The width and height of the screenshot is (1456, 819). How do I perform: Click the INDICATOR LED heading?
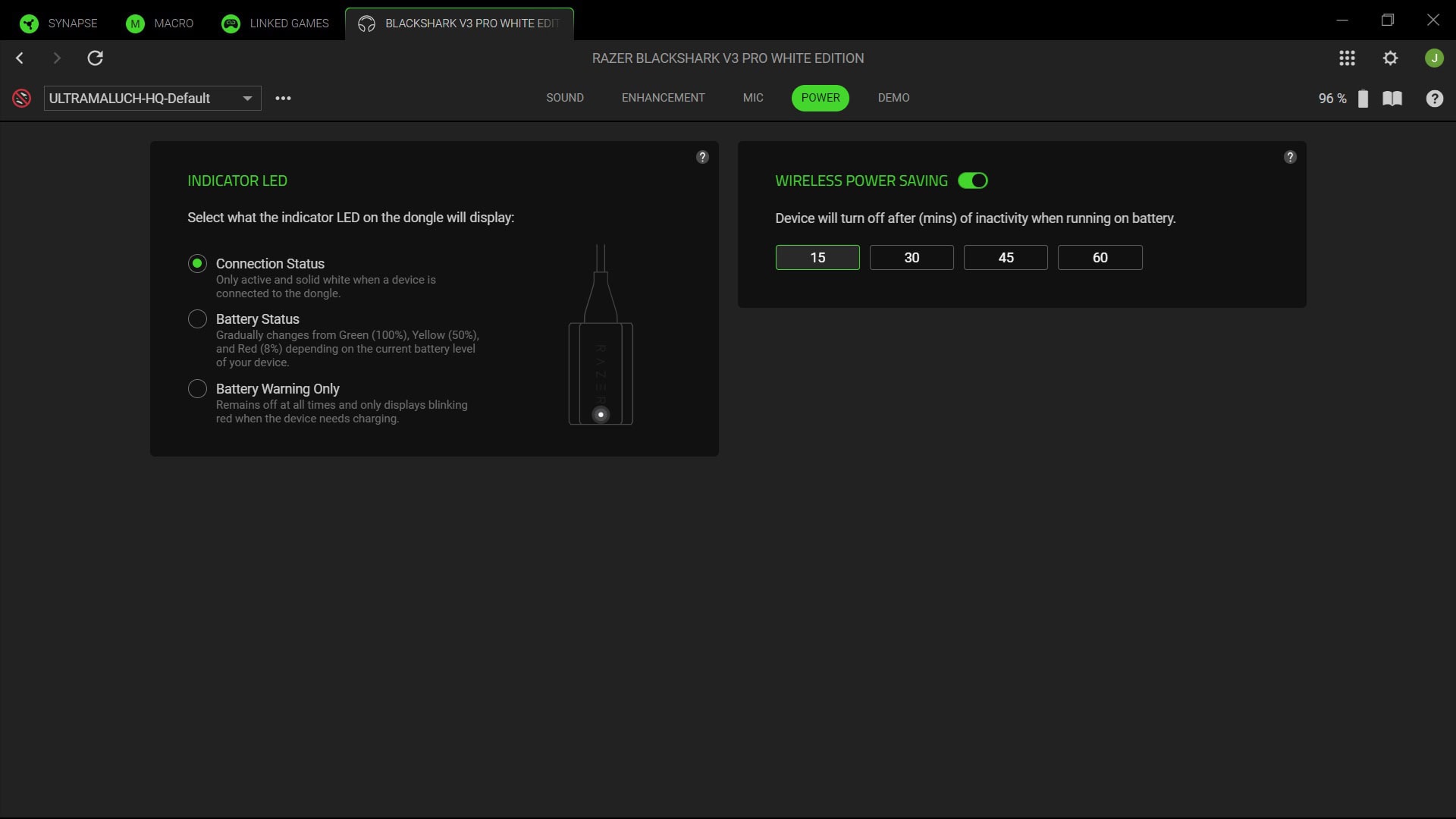[237, 180]
